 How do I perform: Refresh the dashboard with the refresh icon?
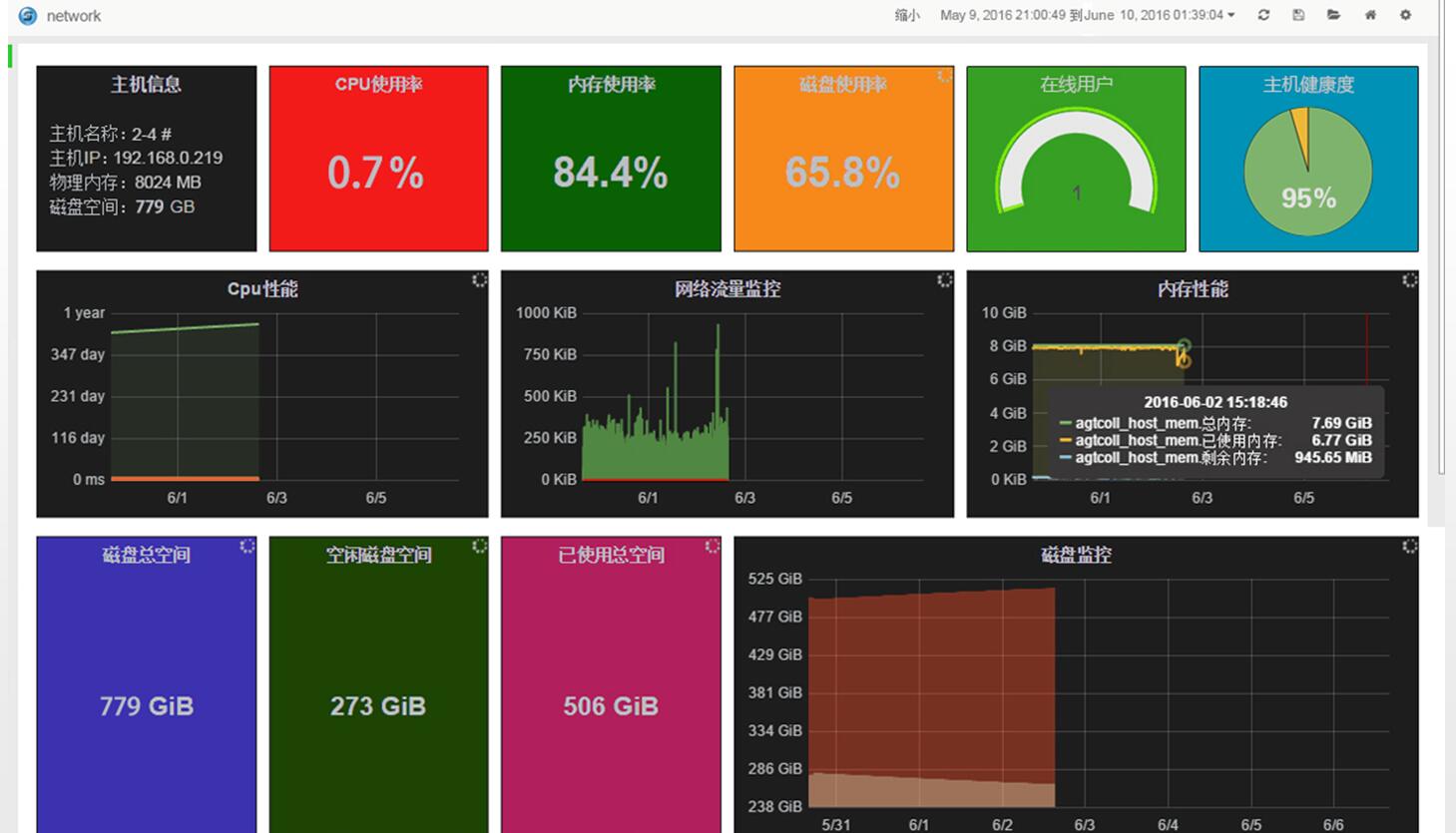coord(1263,15)
